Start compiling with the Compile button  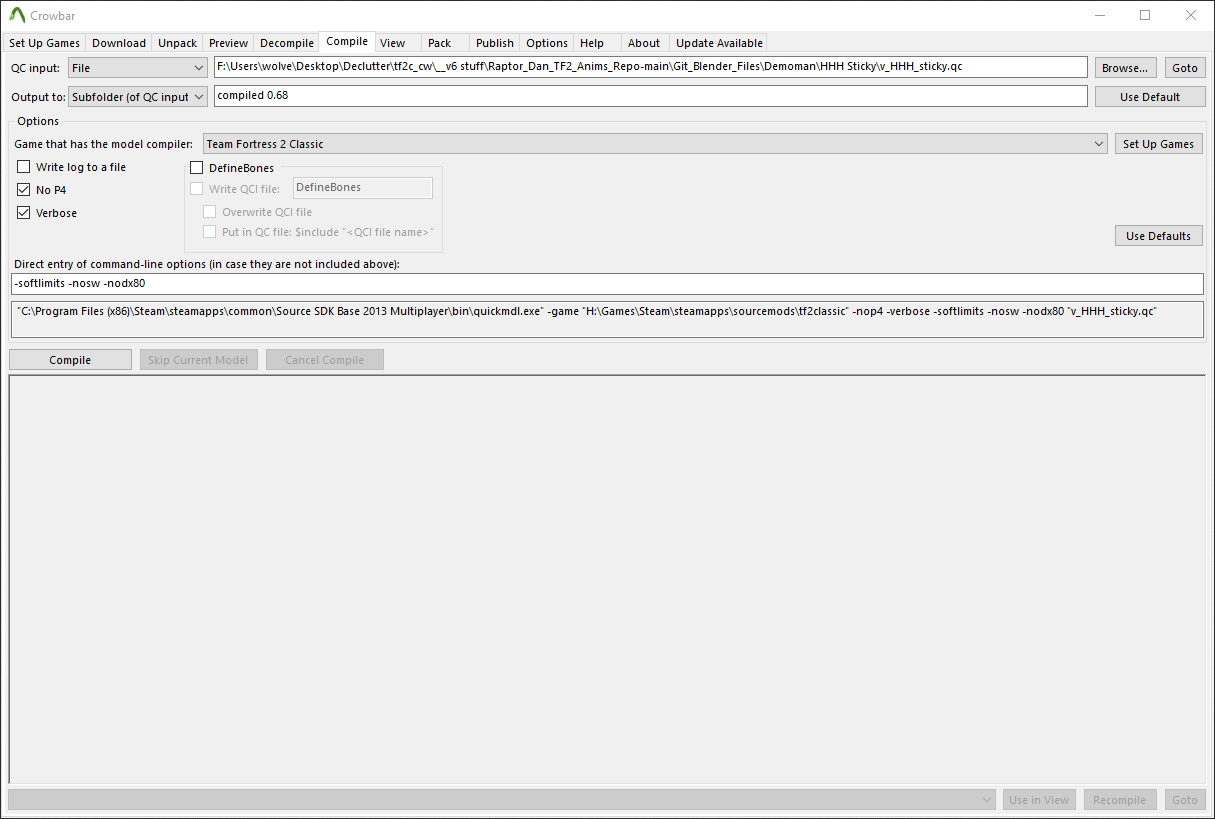(70, 360)
